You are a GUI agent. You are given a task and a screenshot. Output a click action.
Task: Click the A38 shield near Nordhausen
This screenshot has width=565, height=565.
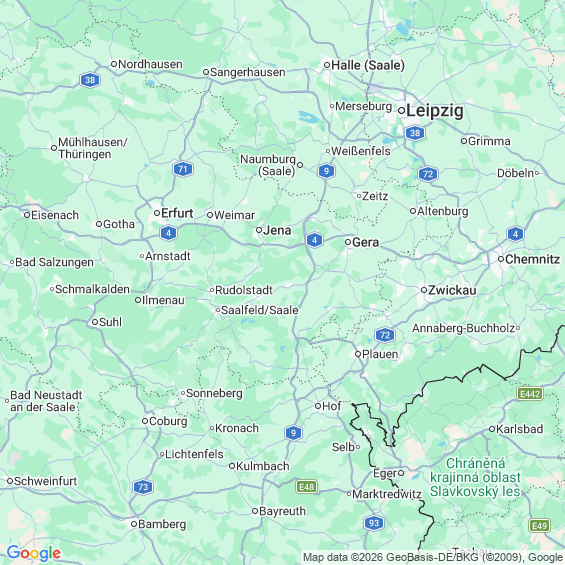point(90,80)
